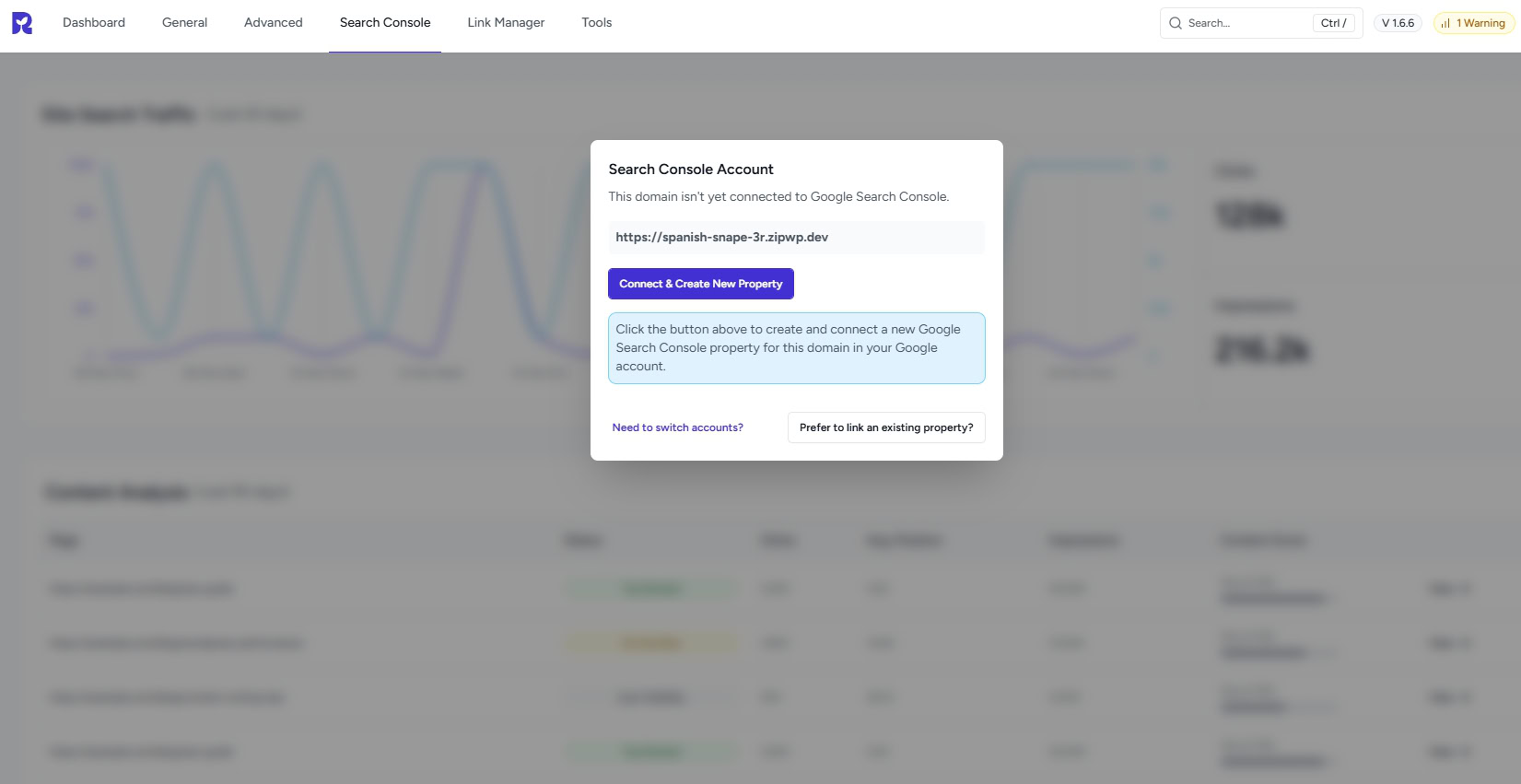Viewport: 1521px width, 784px height.
Task: Open the Dashboard tab
Action: [94, 23]
